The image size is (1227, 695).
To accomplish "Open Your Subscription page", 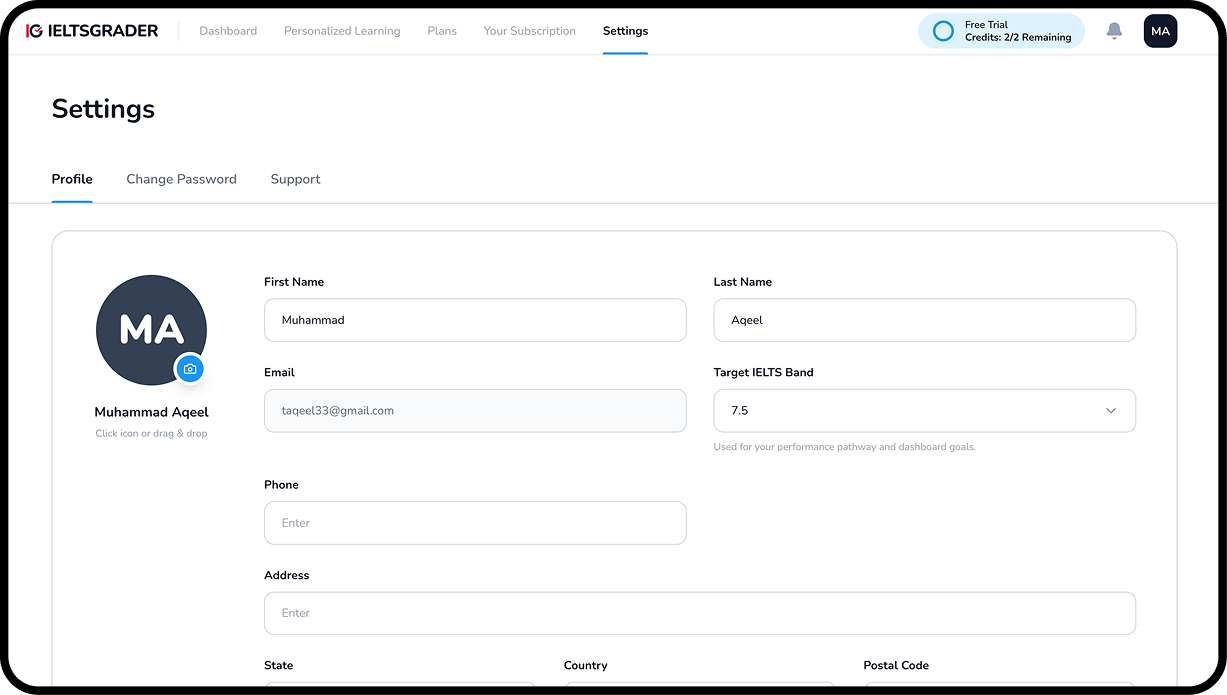I will click(529, 31).
